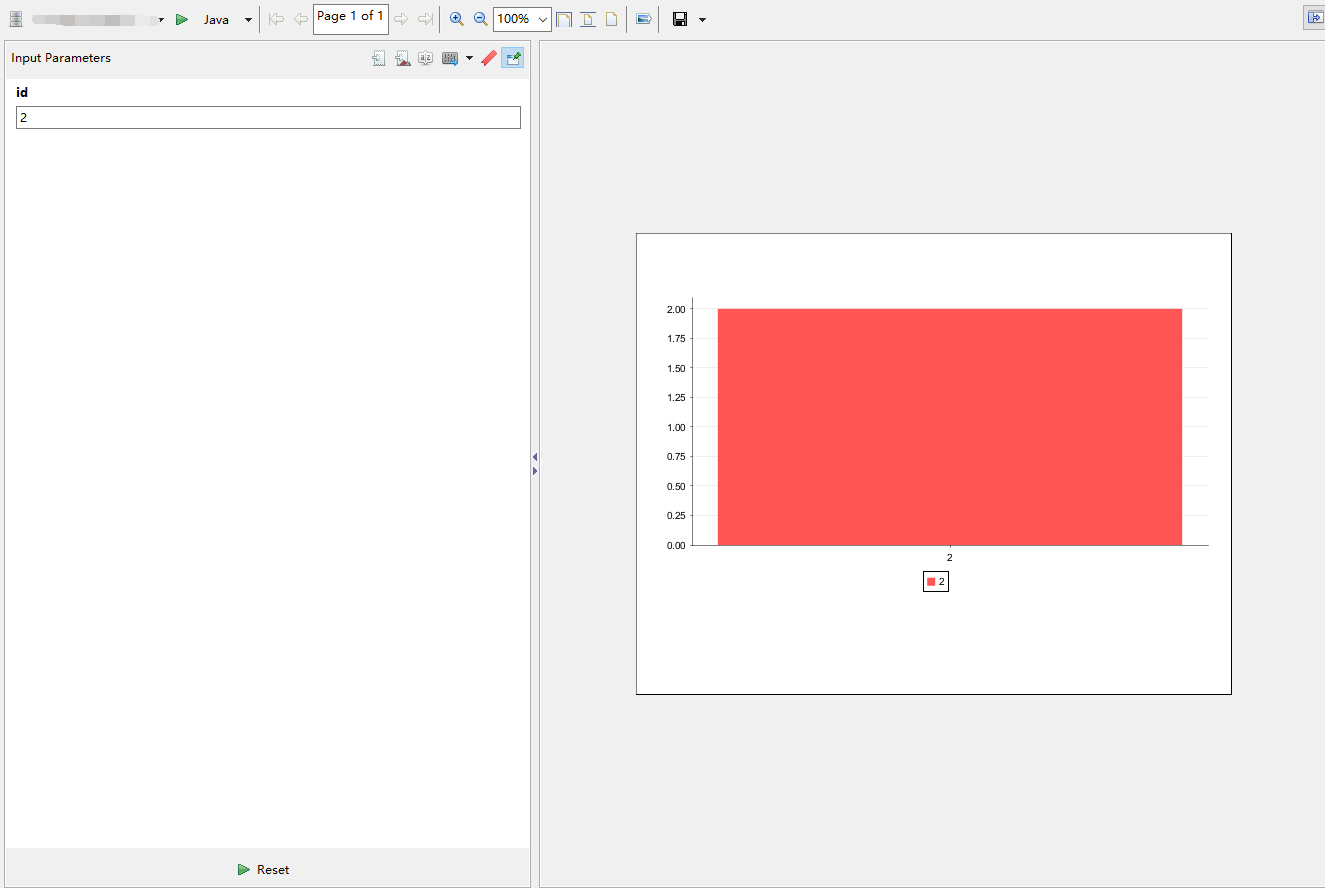Go to the previous page

300,19
